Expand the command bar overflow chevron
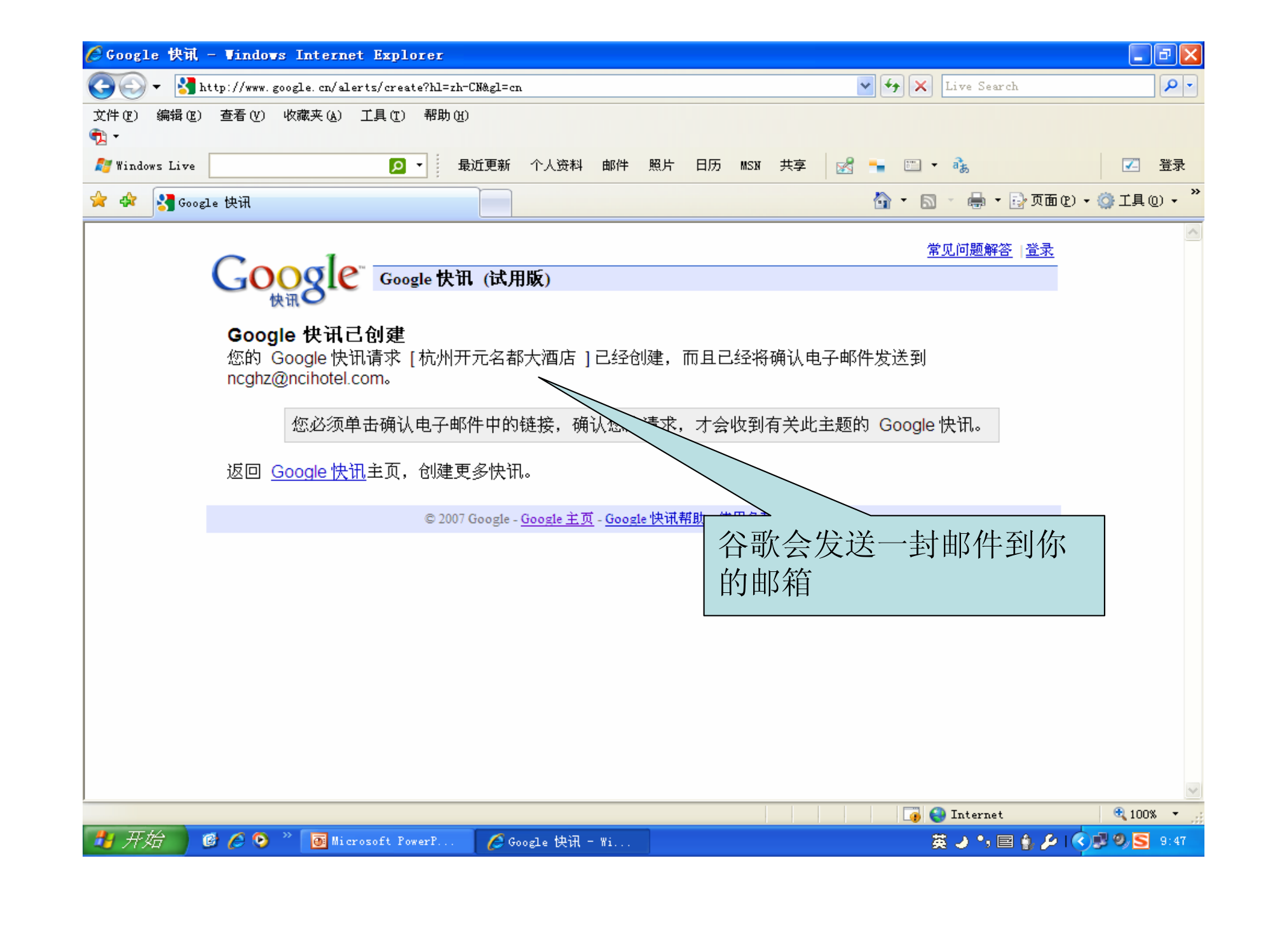 point(1195,192)
